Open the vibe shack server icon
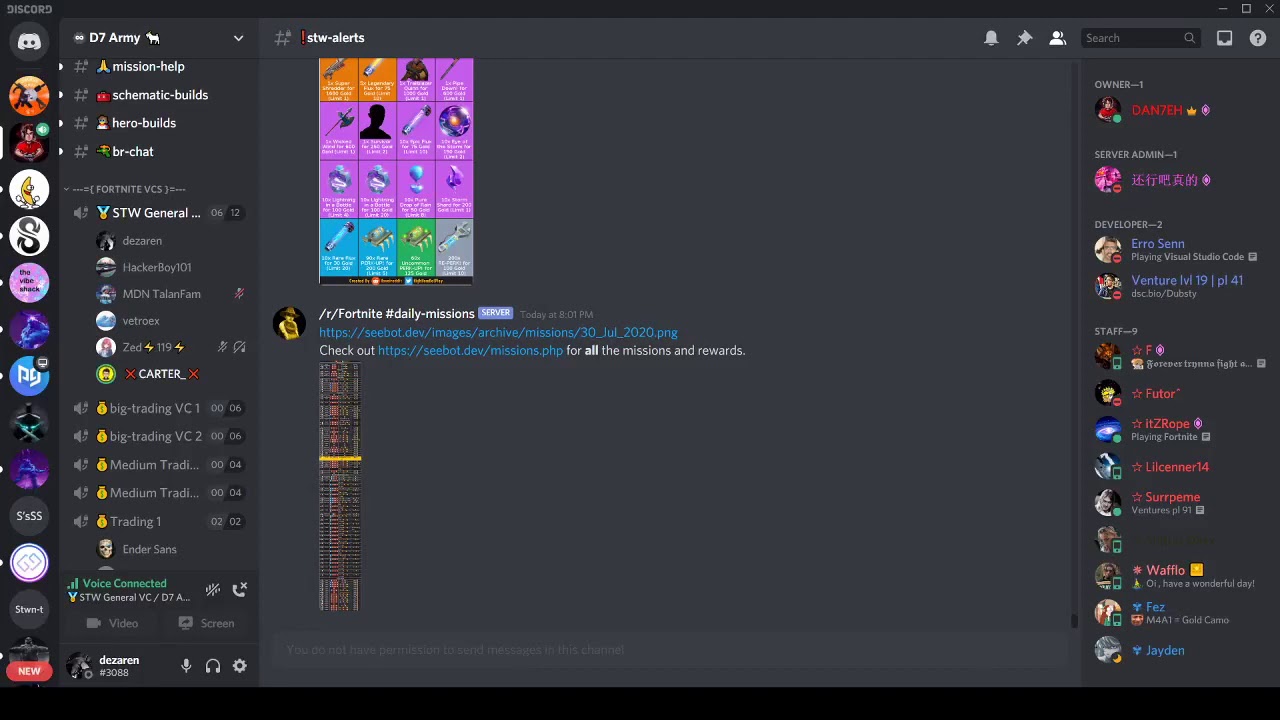The width and height of the screenshot is (1280, 720). pos(29,282)
